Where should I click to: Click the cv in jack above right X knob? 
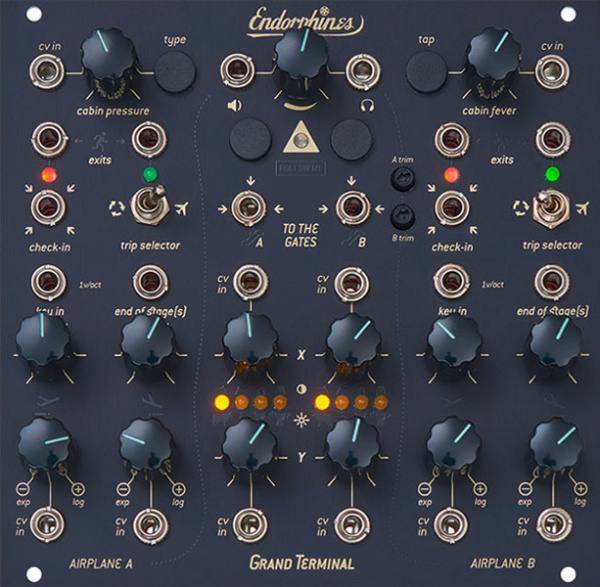pos(351,284)
